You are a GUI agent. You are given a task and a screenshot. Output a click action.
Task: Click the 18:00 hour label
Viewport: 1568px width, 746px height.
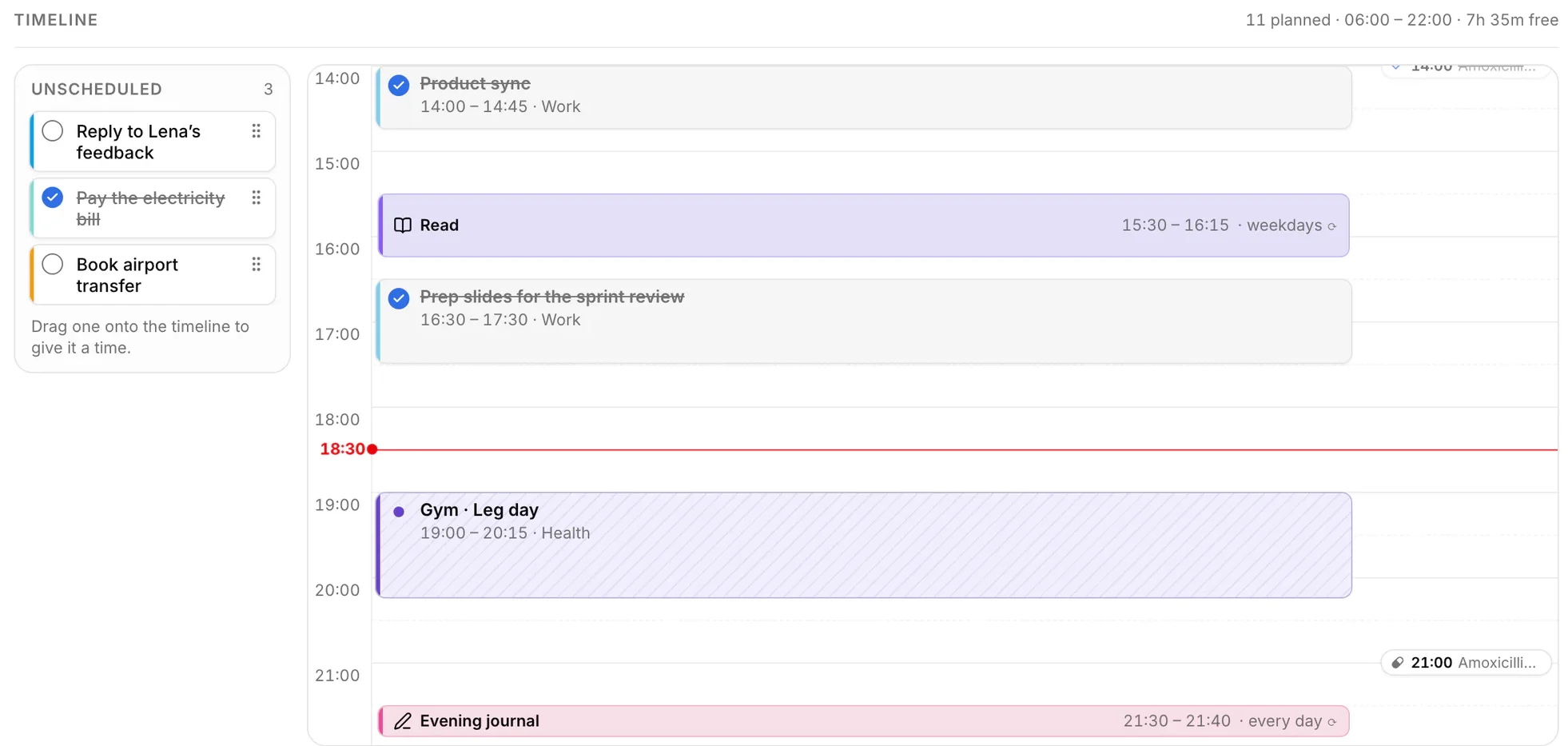pos(337,420)
